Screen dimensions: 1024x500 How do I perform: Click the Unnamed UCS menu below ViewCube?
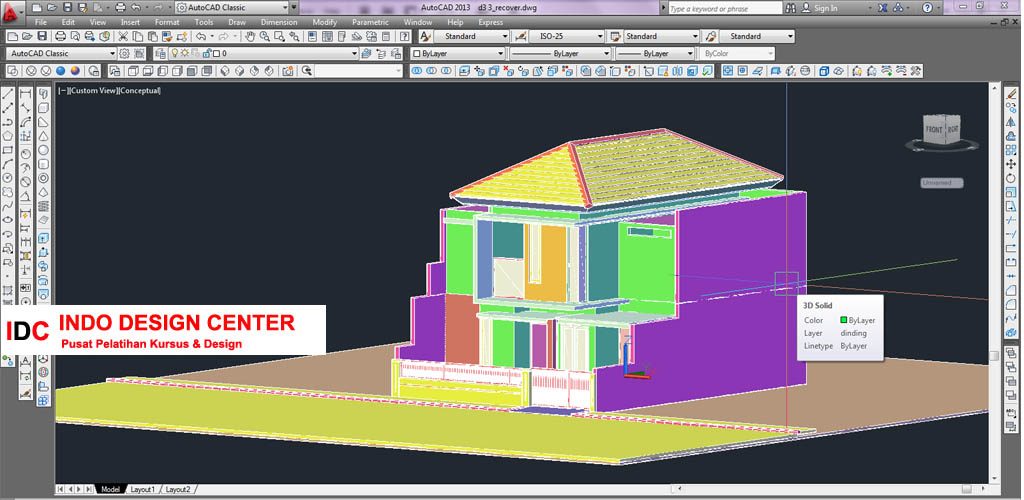point(941,183)
